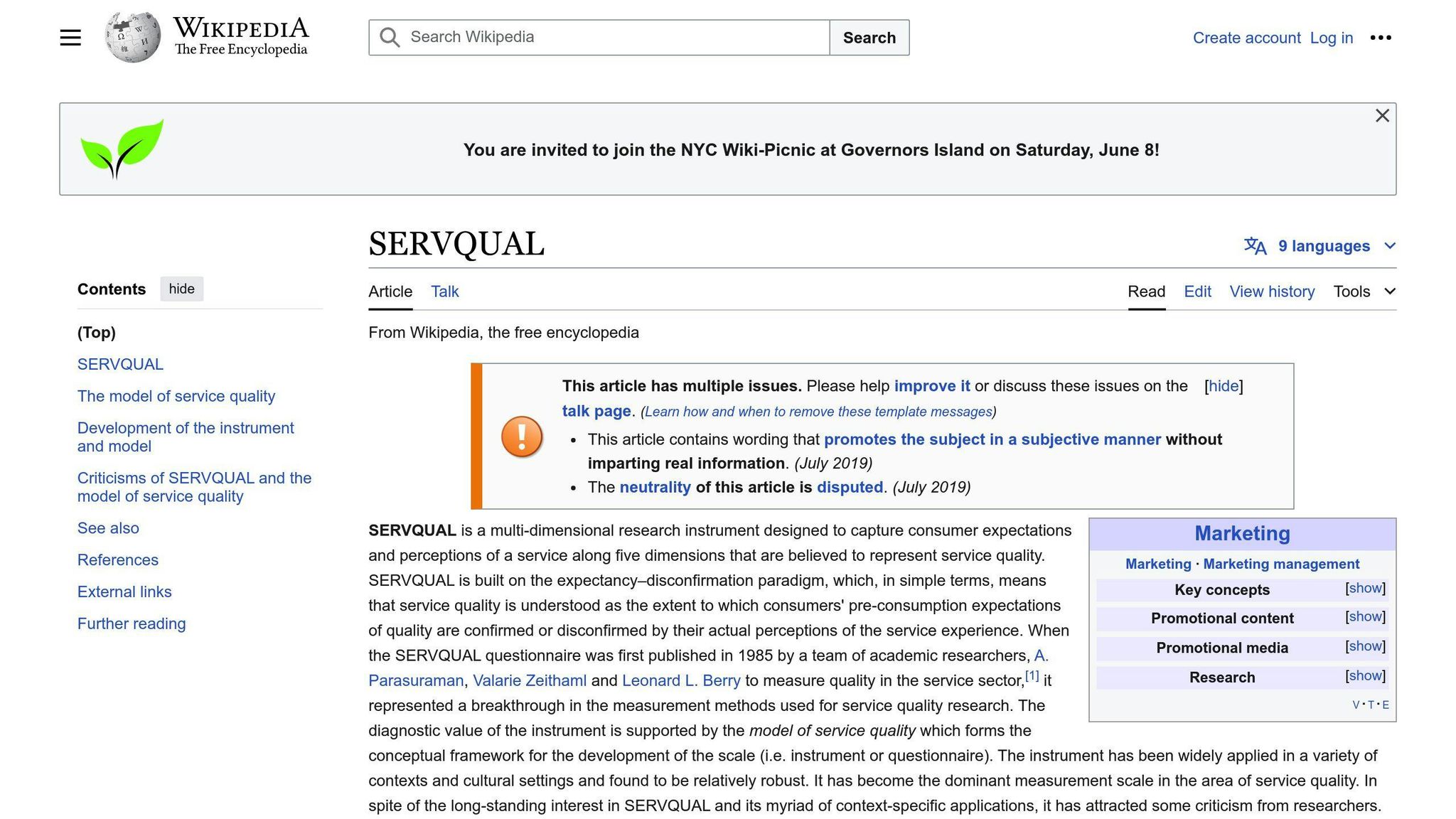Click the 'neutrality' link
This screenshot has width=1456, height=819.
point(655,487)
